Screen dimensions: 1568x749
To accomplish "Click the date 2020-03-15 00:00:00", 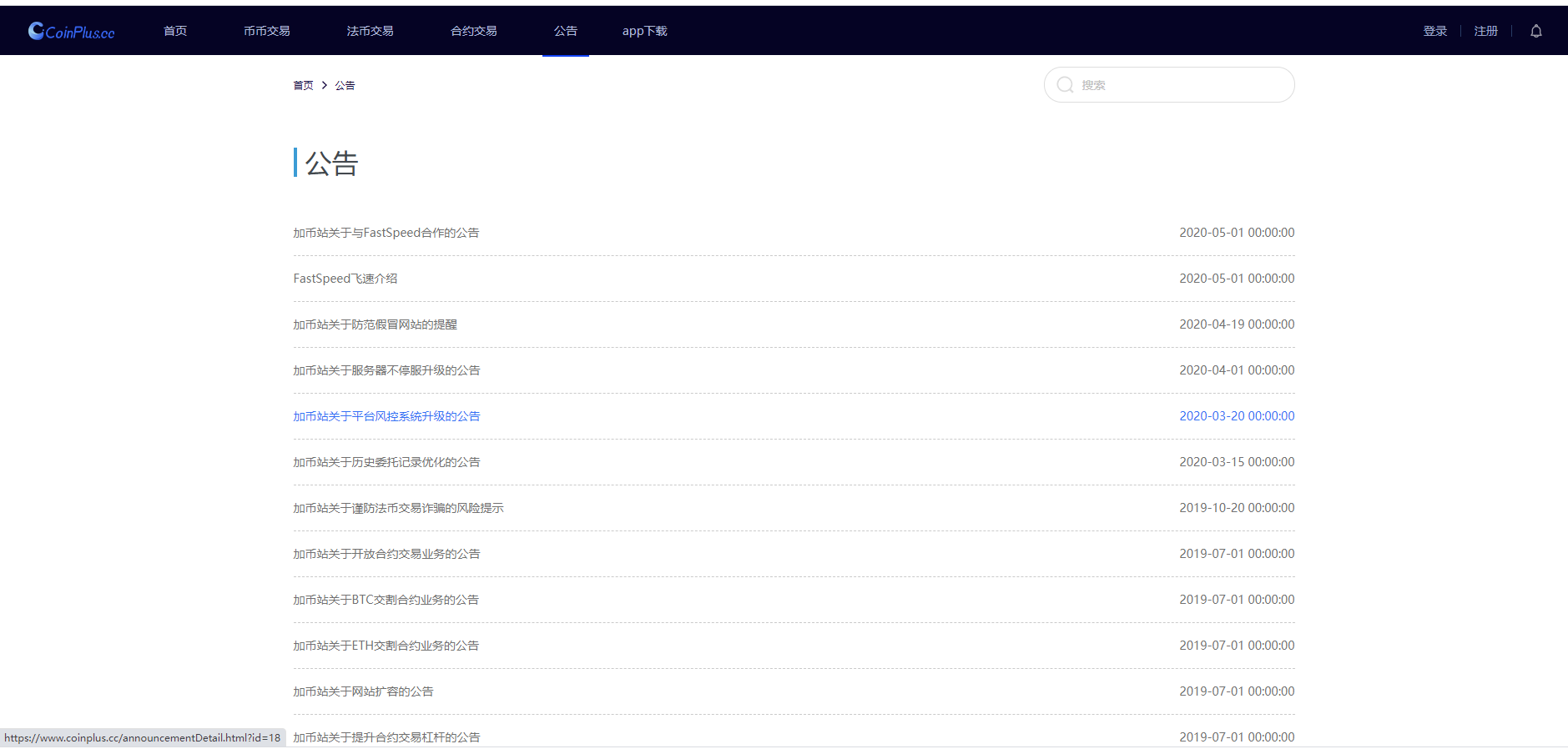I will tap(1237, 462).
